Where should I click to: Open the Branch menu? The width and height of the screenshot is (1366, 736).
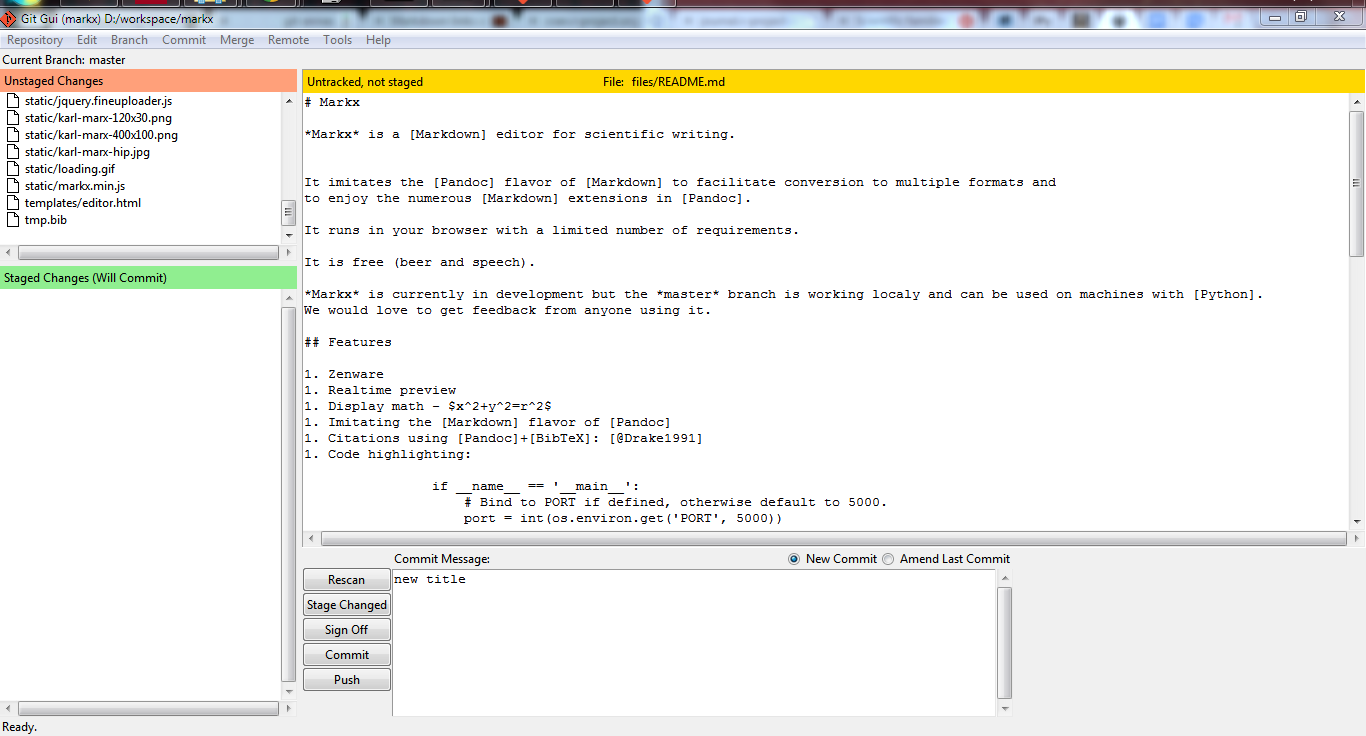coord(129,40)
